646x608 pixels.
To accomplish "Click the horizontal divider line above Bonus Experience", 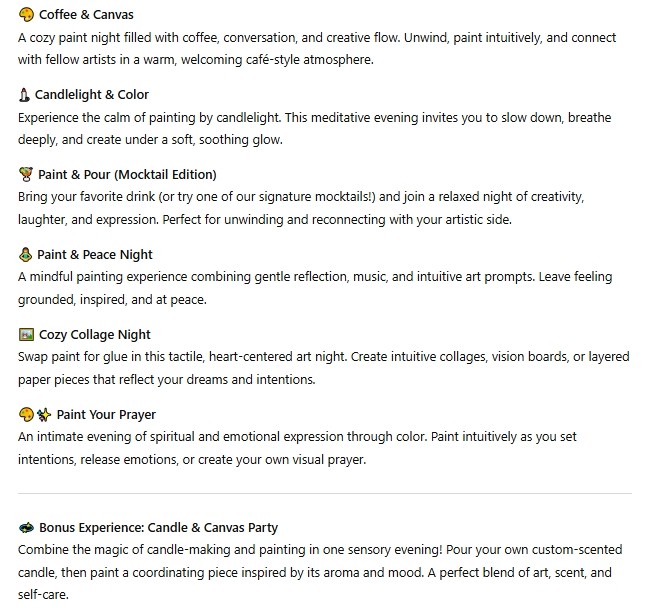I will [x=325, y=493].
